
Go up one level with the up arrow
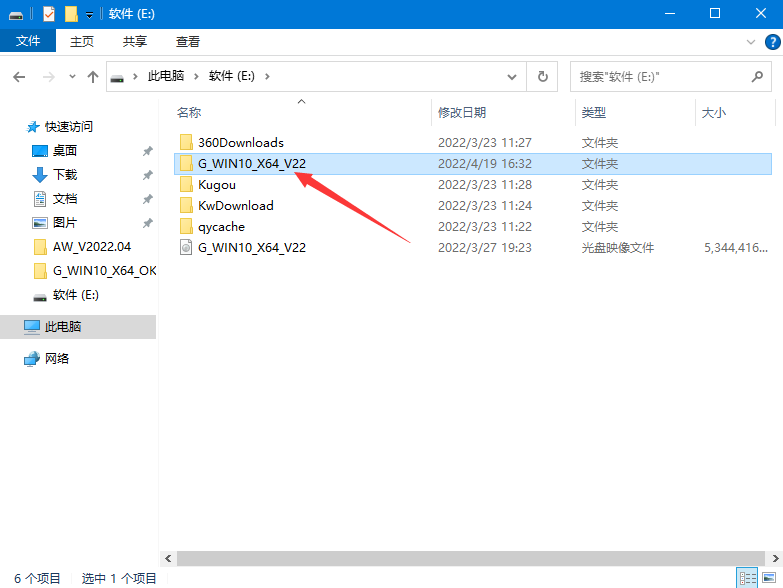tap(92, 77)
